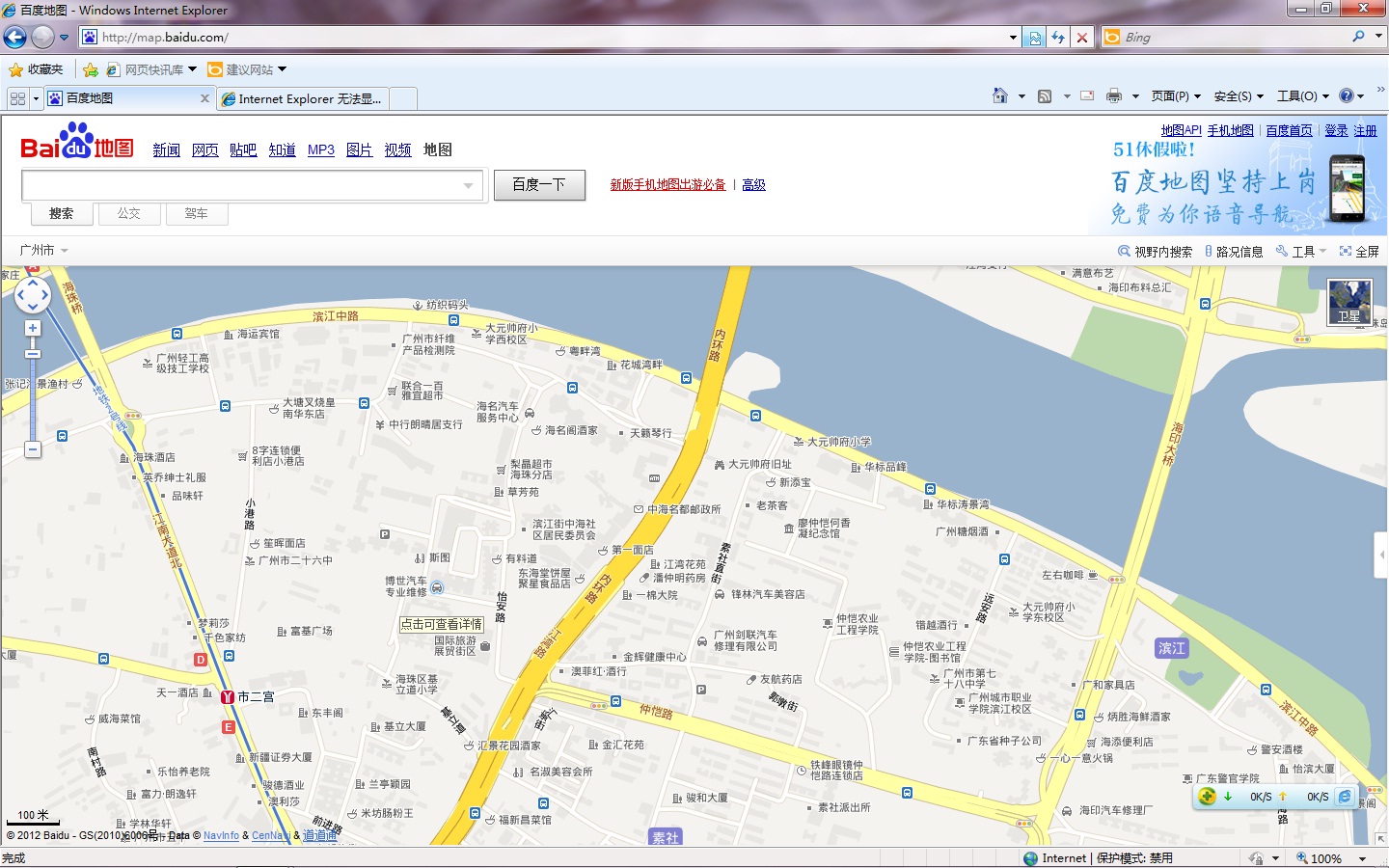Screen dimensions: 1389x868
Task: Open the favorites star 收藏夹
Action: click(x=36, y=69)
